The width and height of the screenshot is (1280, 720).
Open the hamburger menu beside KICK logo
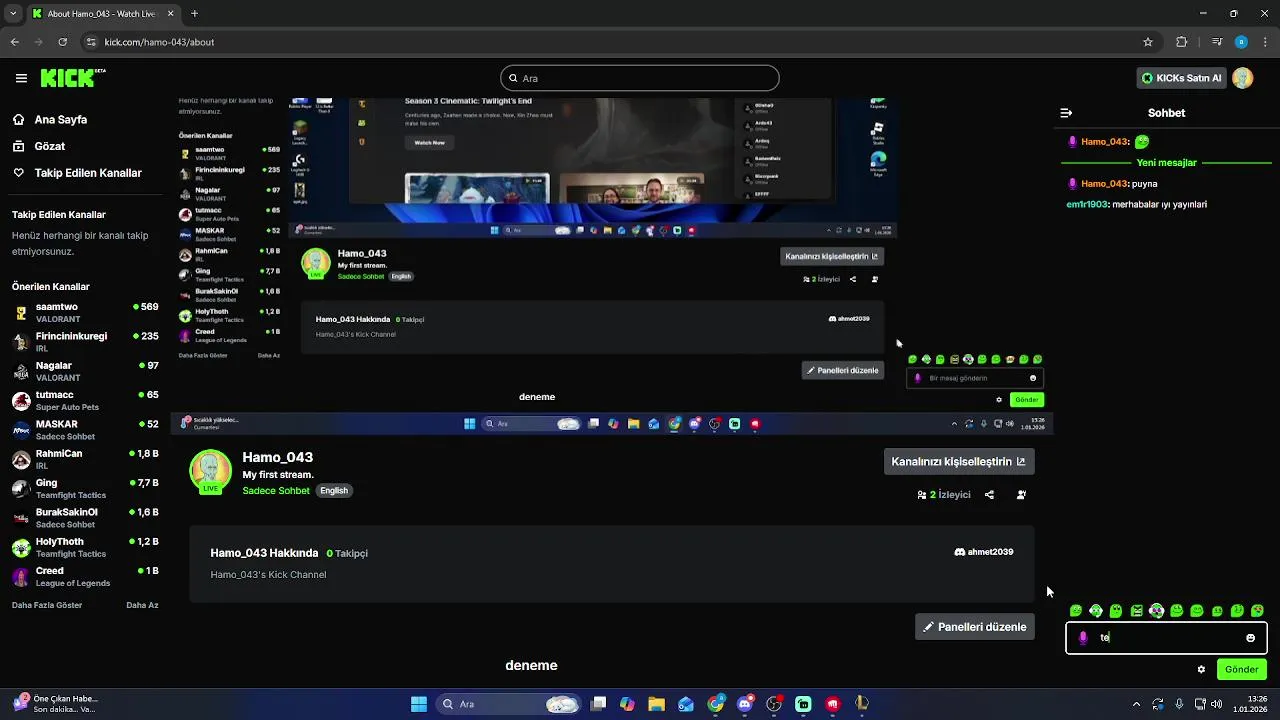pyautogui.click(x=21, y=78)
